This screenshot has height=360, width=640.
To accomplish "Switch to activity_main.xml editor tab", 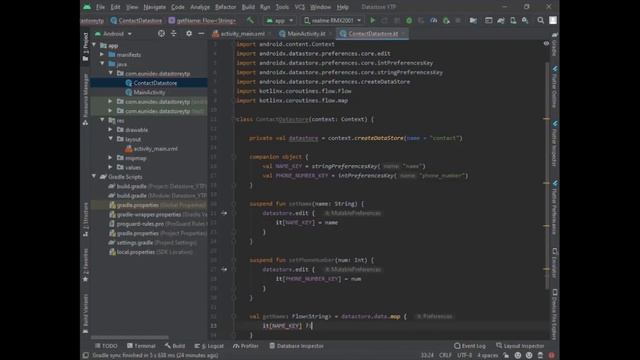I will (x=241, y=33).
